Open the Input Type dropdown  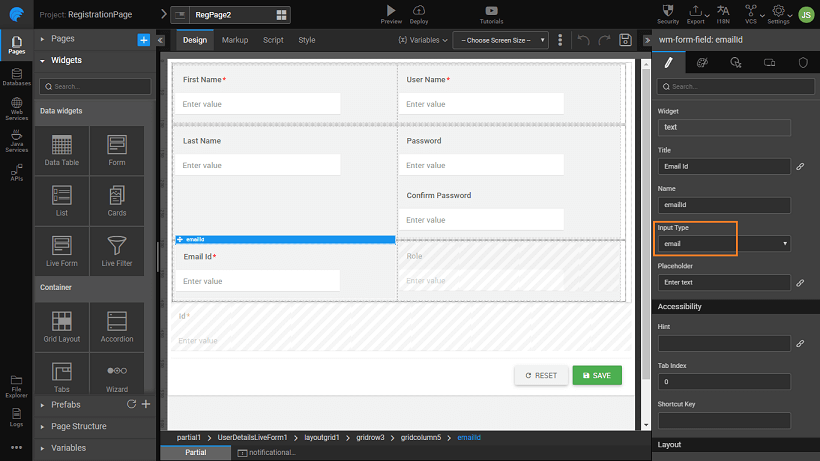tap(723, 243)
